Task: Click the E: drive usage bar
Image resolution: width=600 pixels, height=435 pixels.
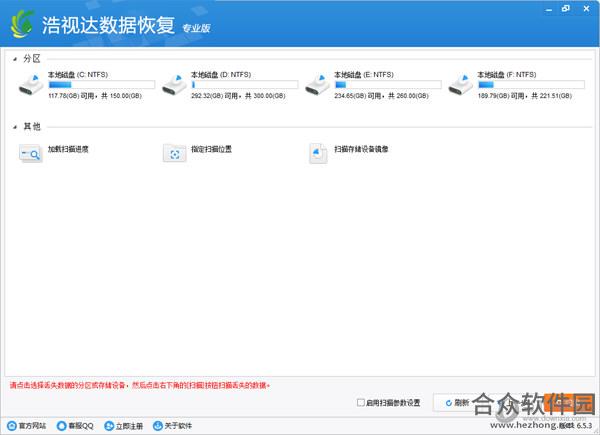Action: 388,85
